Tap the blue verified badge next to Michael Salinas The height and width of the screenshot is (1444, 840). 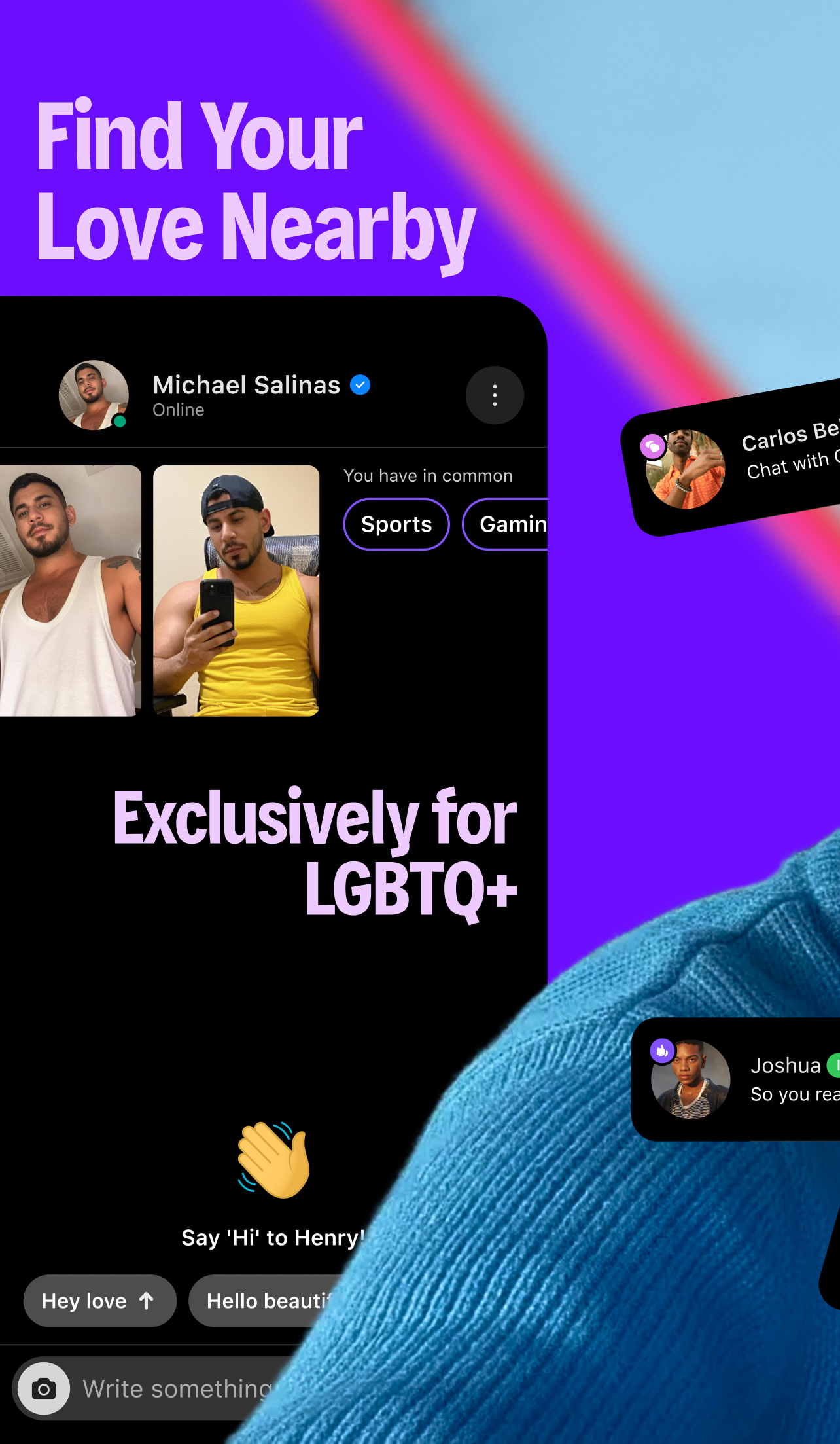360,385
